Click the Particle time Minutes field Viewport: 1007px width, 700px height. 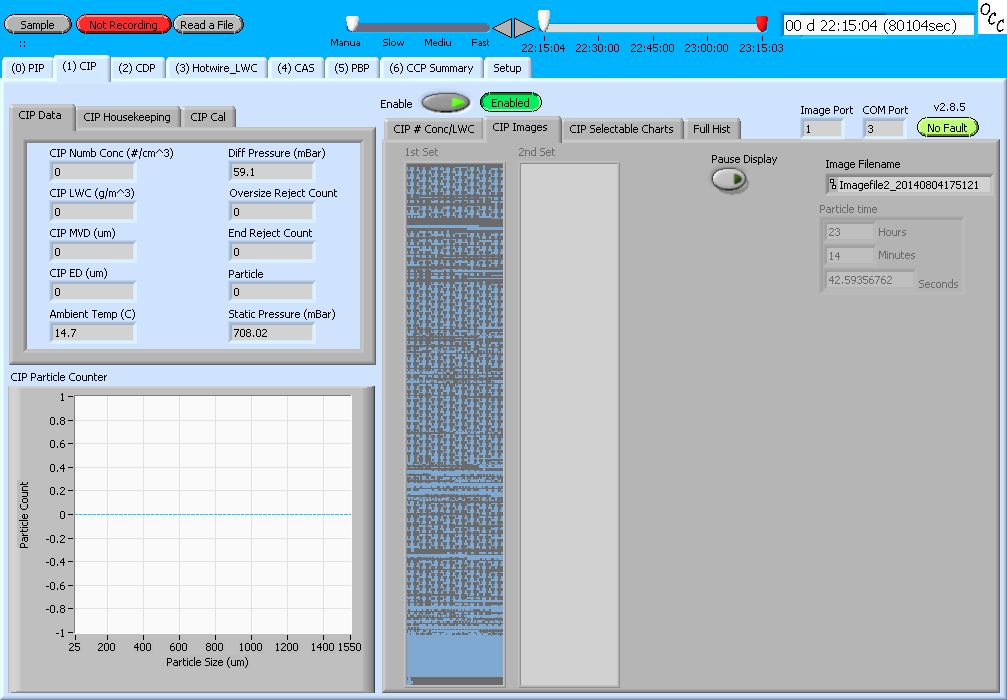tap(849, 256)
